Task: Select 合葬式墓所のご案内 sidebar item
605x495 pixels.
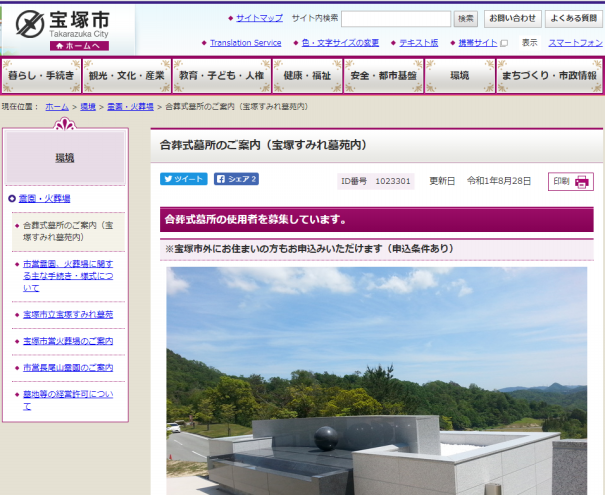Action: point(68,231)
